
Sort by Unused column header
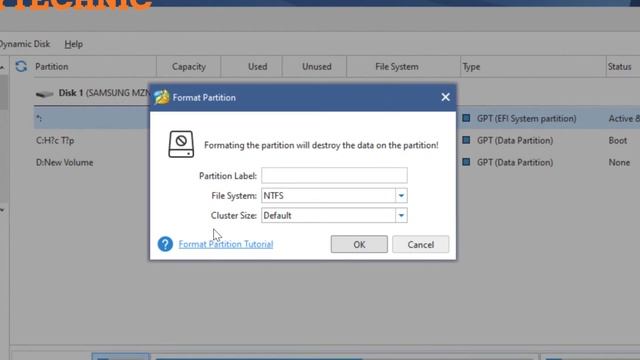pyautogui.click(x=317, y=67)
